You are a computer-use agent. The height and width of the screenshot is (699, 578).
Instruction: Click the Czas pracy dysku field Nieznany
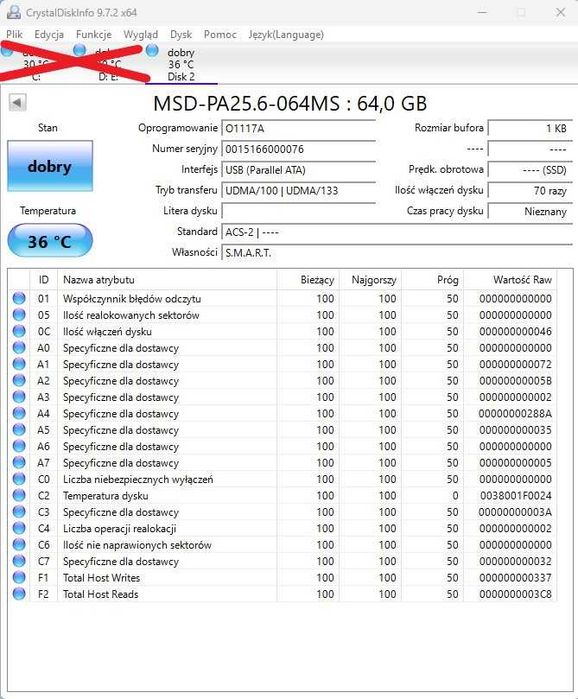530,211
